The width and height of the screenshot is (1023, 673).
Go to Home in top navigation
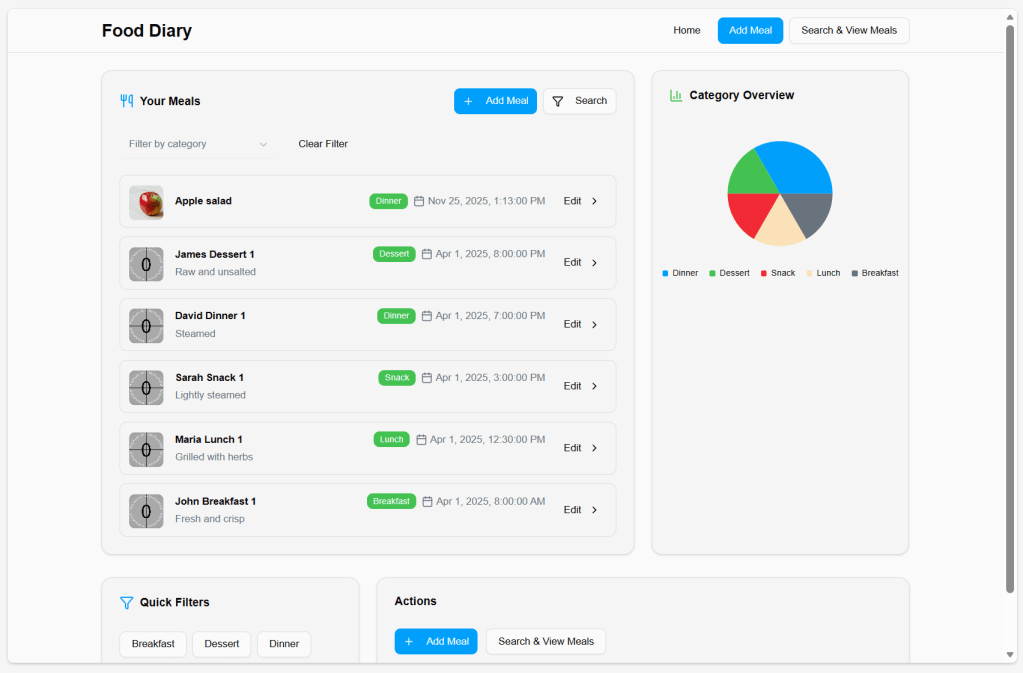(687, 31)
